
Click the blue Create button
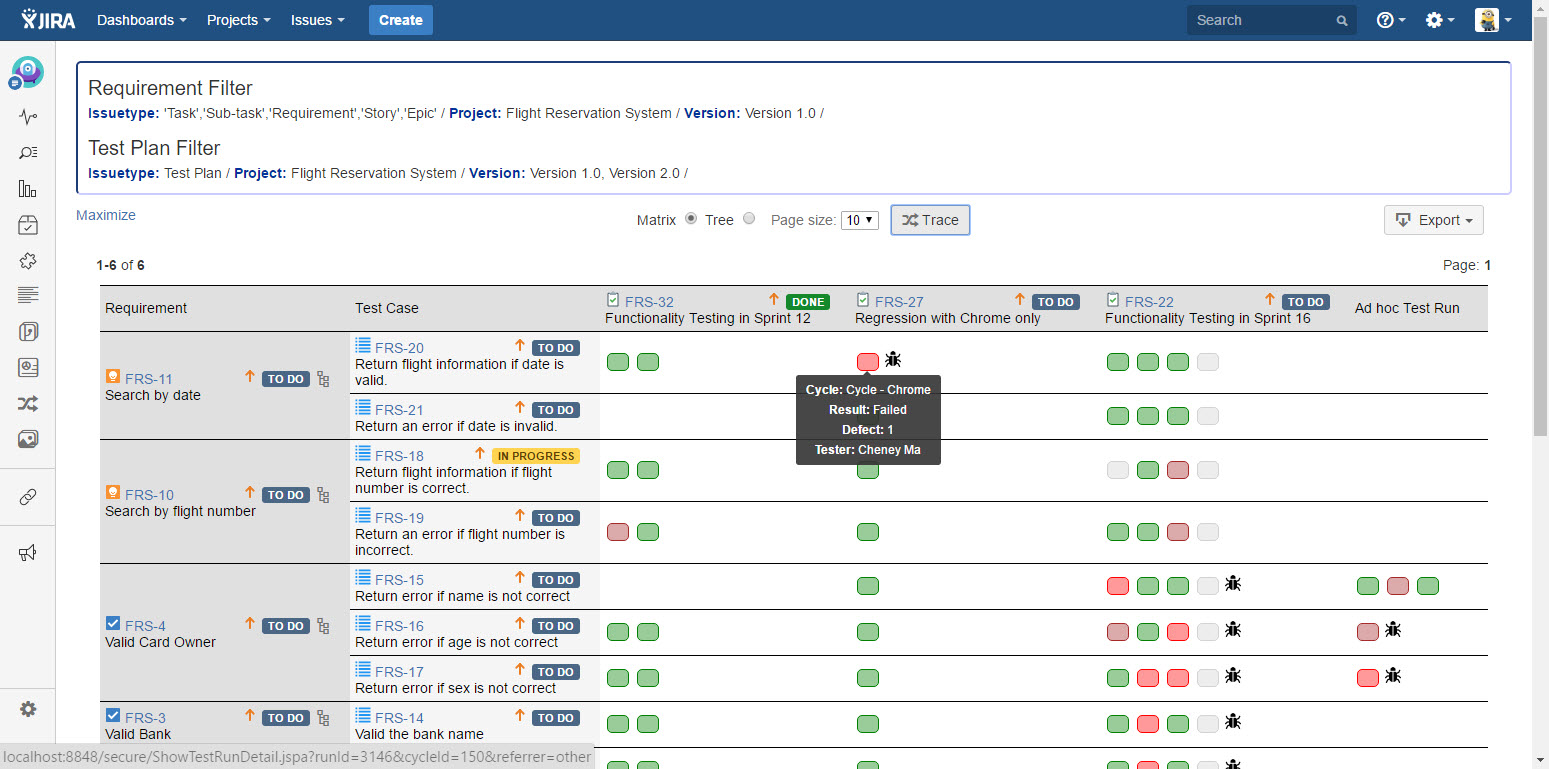[x=400, y=20]
